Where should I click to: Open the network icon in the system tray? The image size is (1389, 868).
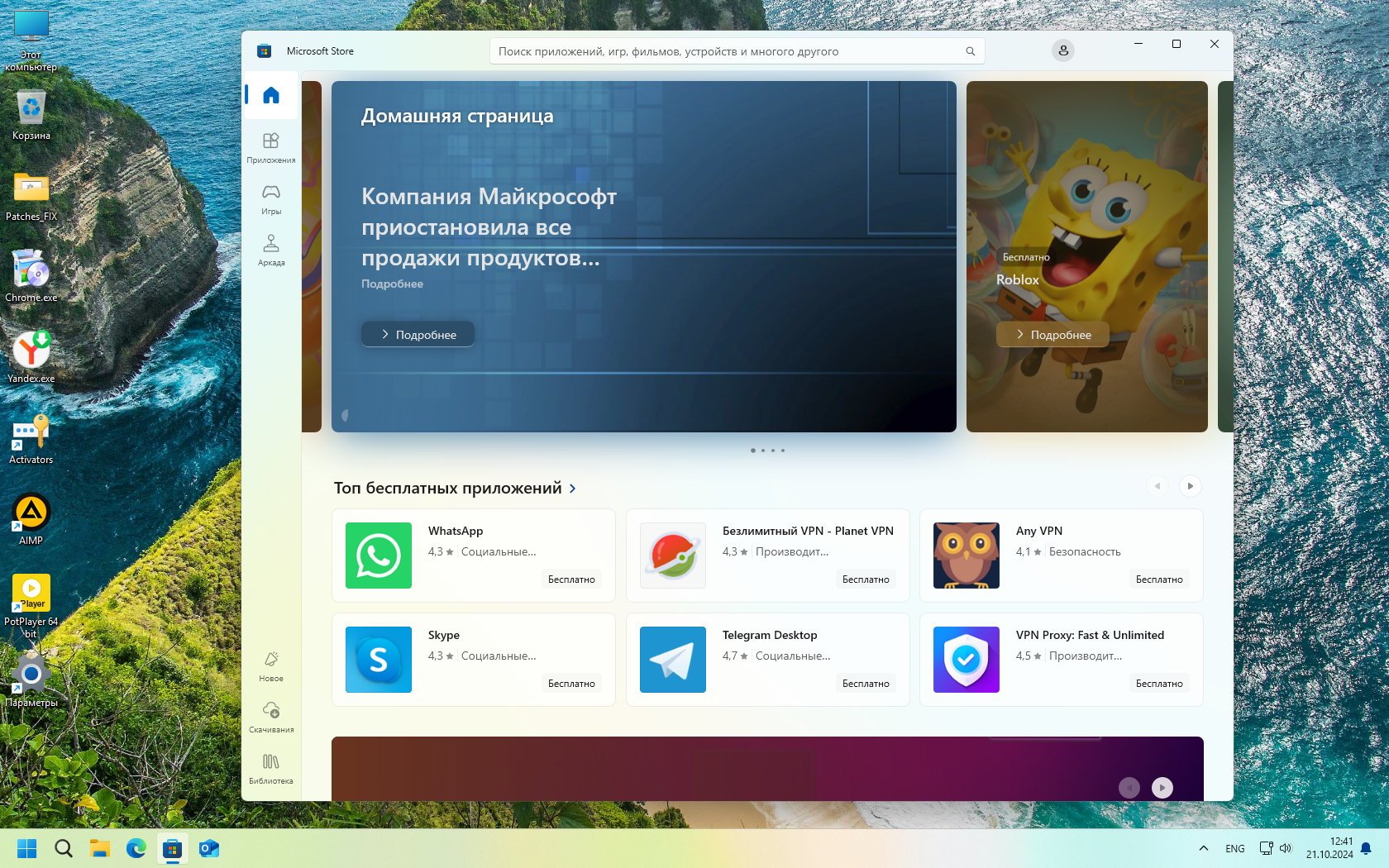click(x=1266, y=848)
